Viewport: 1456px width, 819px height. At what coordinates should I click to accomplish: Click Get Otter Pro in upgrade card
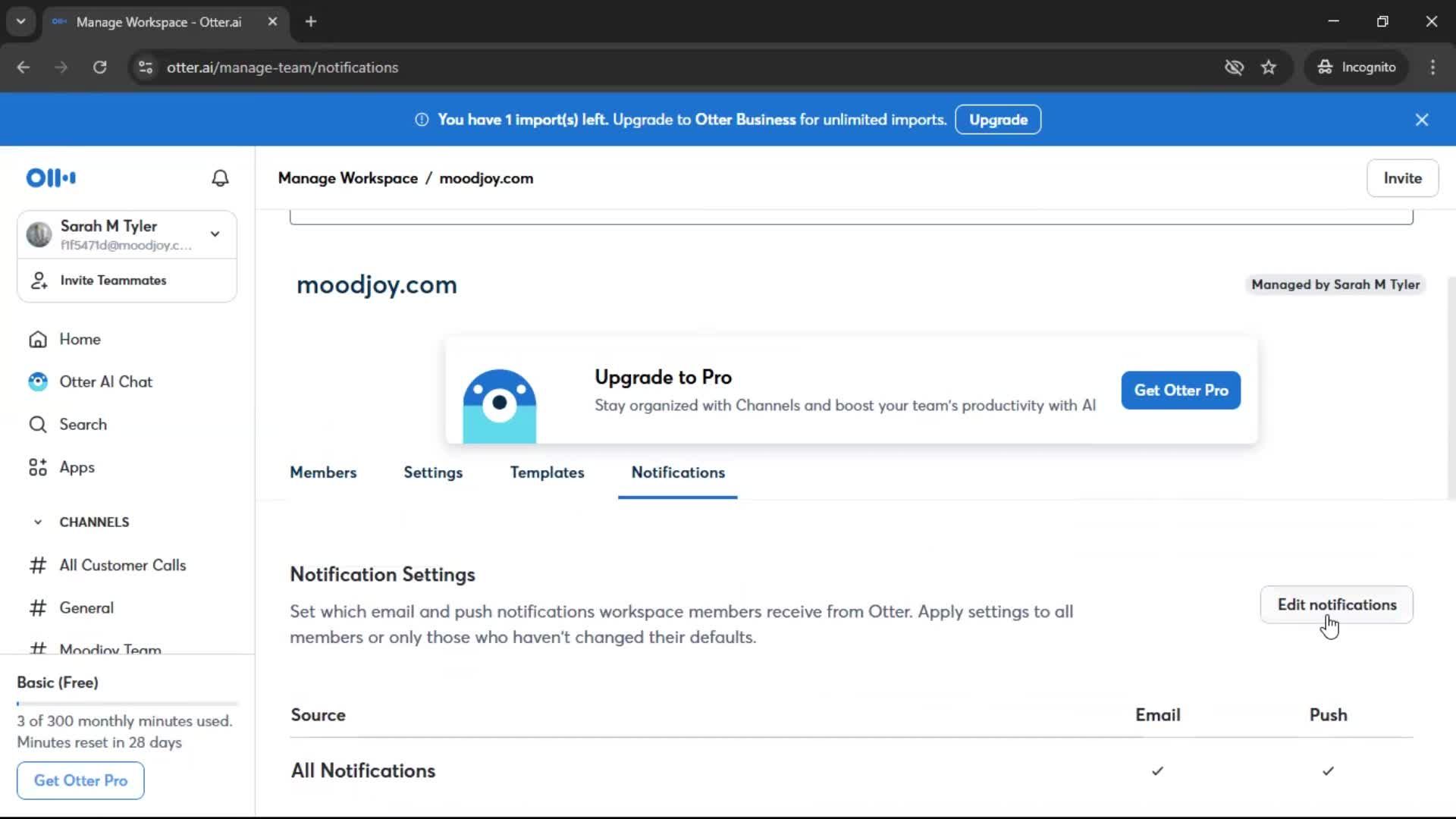(x=1181, y=391)
